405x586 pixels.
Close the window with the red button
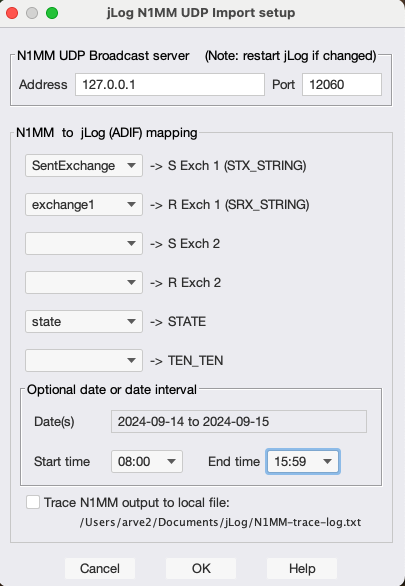12,13
